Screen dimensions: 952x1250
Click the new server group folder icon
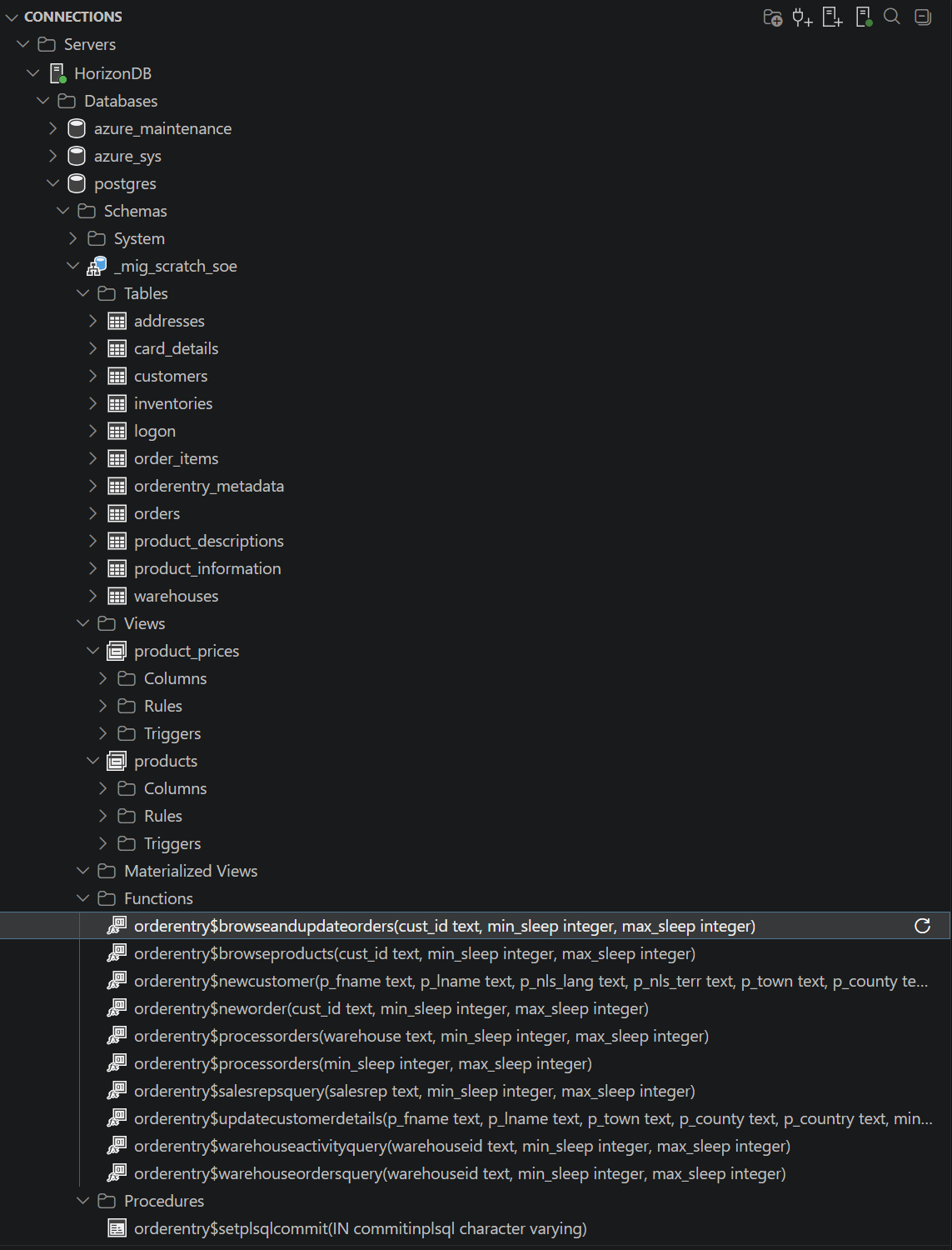pos(773,17)
